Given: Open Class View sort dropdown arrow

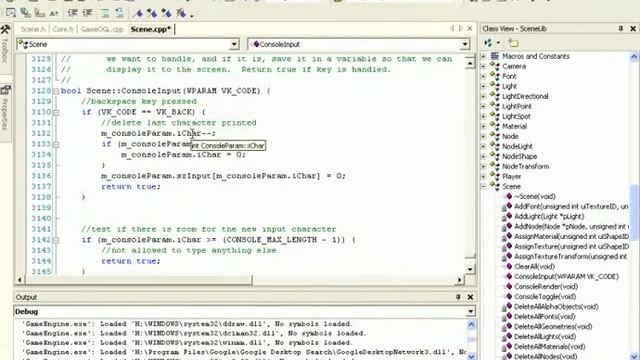Looking at the screenshot, I should (498, 42).
